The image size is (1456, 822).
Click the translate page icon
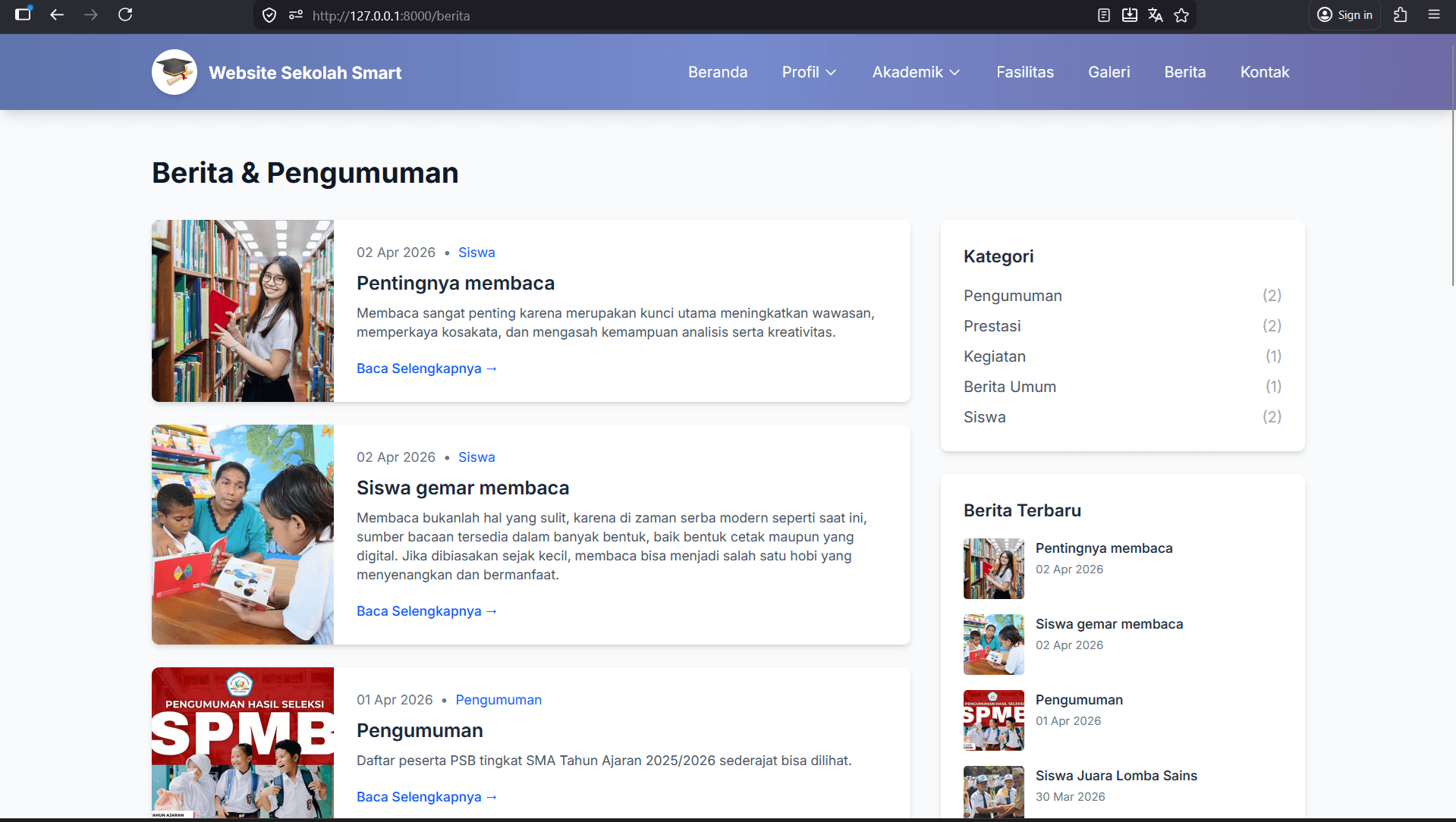[x=1156, y=15]
